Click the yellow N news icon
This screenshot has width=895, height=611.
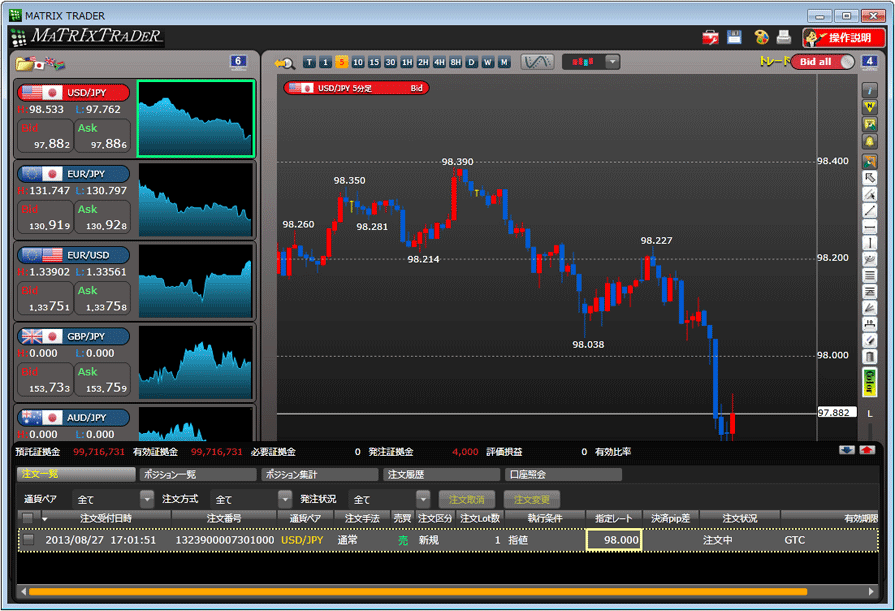[869, 107]
